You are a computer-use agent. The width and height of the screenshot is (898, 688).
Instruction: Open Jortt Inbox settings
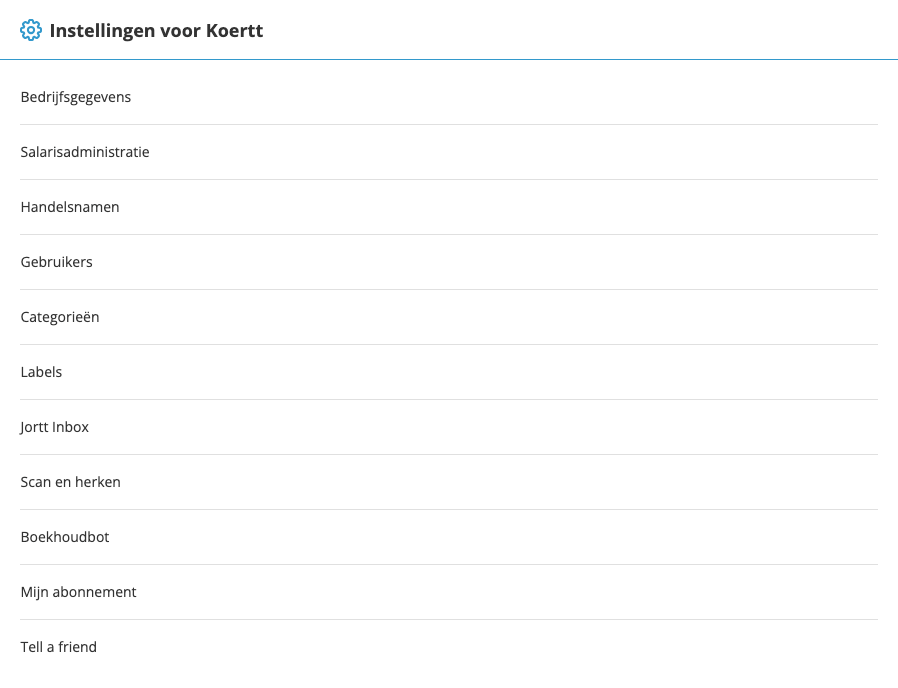pos(55,427)
